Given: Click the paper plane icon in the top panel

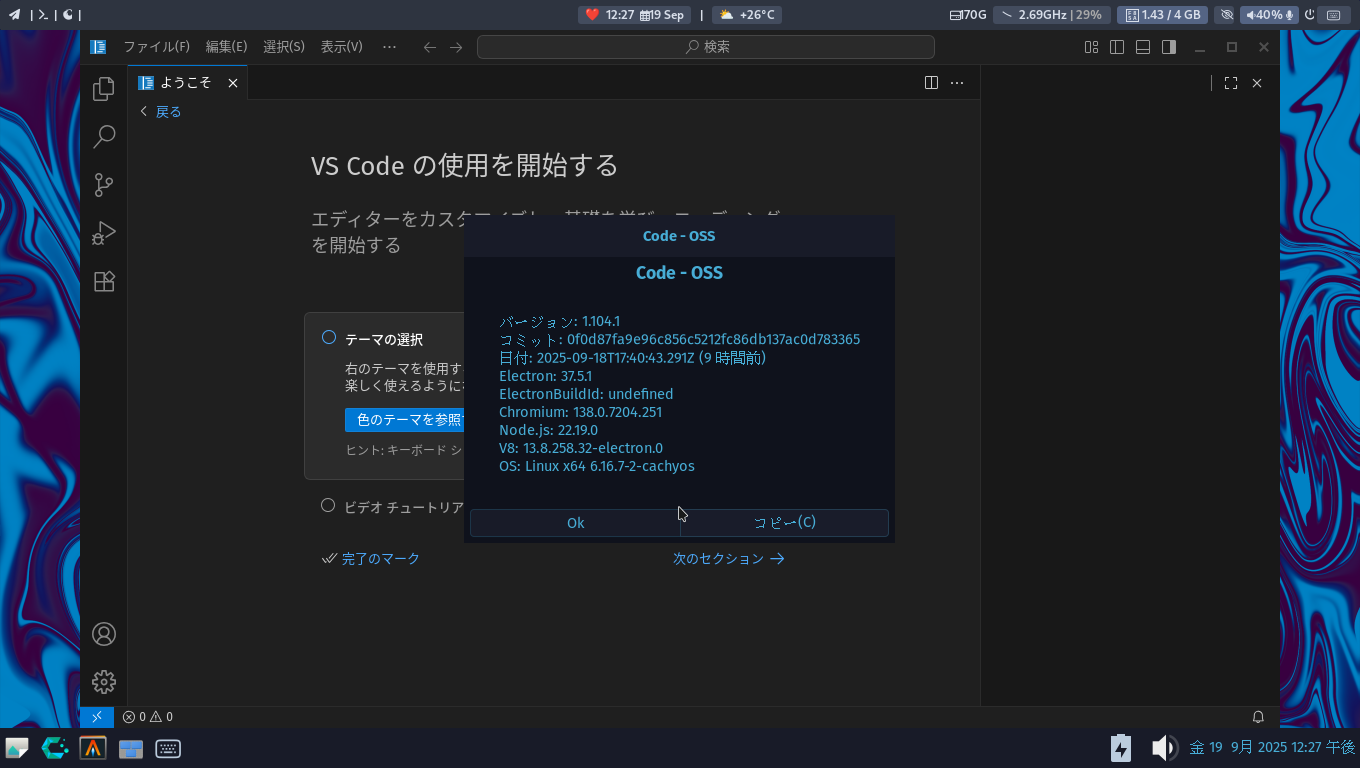Looking at the screenshot, I should click(15, 15).
